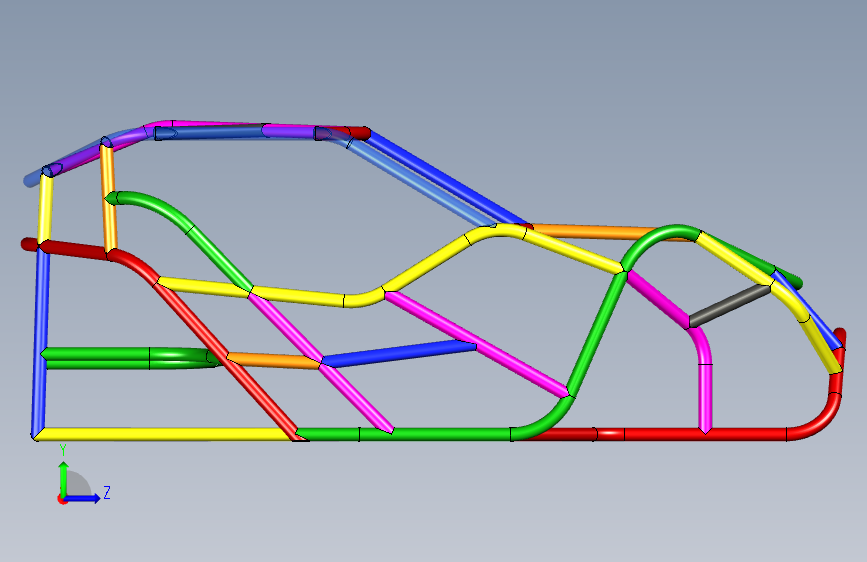Select the long yellow bottom rail tube
The height and width of the screenshot is (562, 867).
165,434
